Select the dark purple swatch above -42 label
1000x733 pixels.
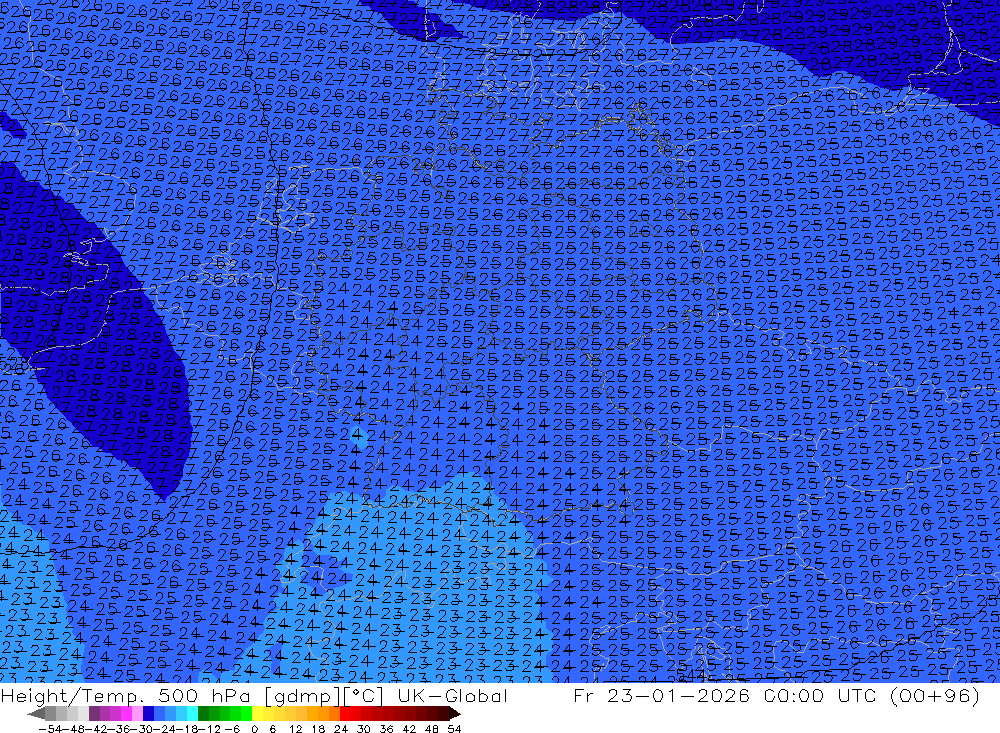coord(94,714)
